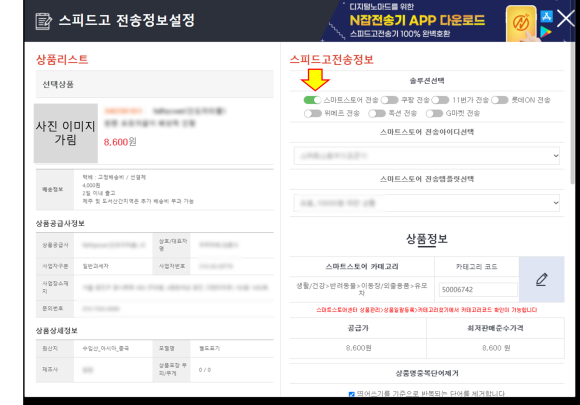Click the document icon beside 스피드고 전송정보설정
The height and width of the screenshot is (405, 580).
coord(43,21)
